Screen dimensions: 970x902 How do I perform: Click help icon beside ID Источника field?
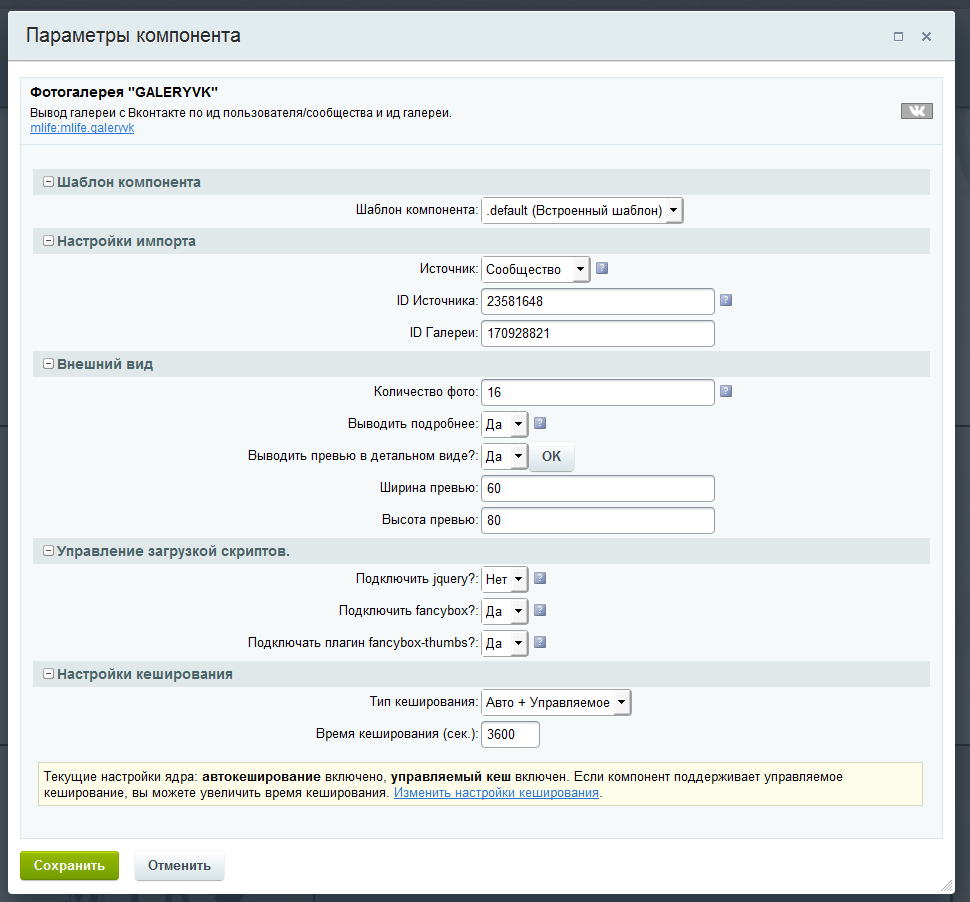coord(726,300)
